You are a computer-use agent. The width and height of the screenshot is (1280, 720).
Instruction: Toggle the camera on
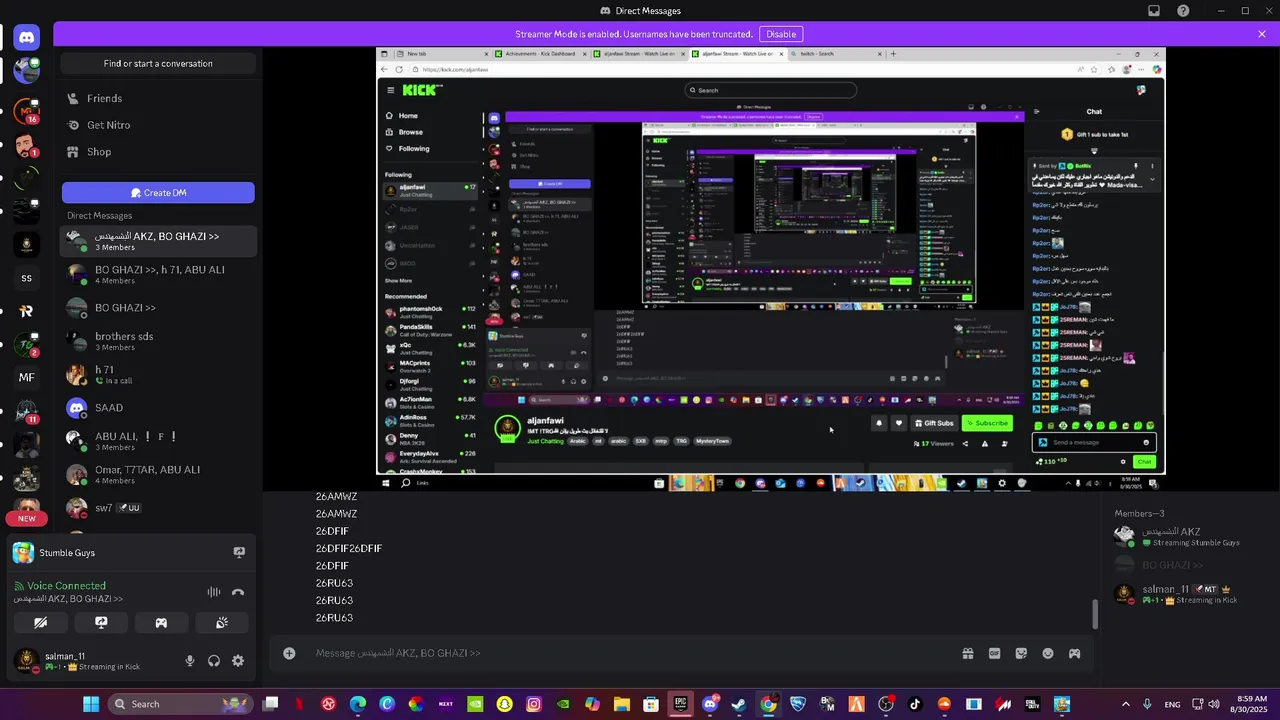(41, 622)
